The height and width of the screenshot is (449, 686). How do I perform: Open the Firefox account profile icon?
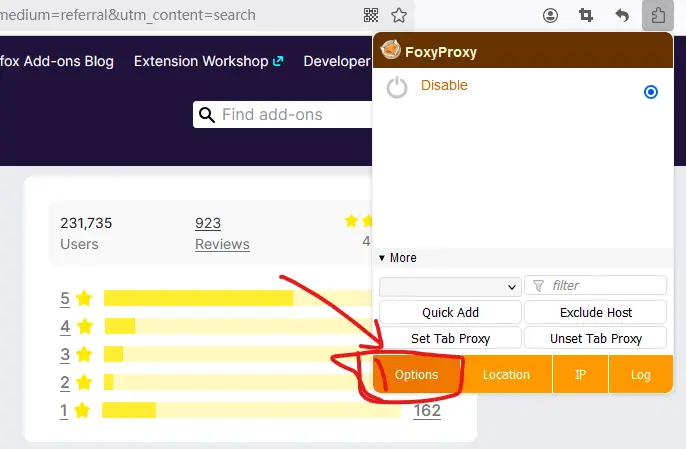click(x=550, y=15)
